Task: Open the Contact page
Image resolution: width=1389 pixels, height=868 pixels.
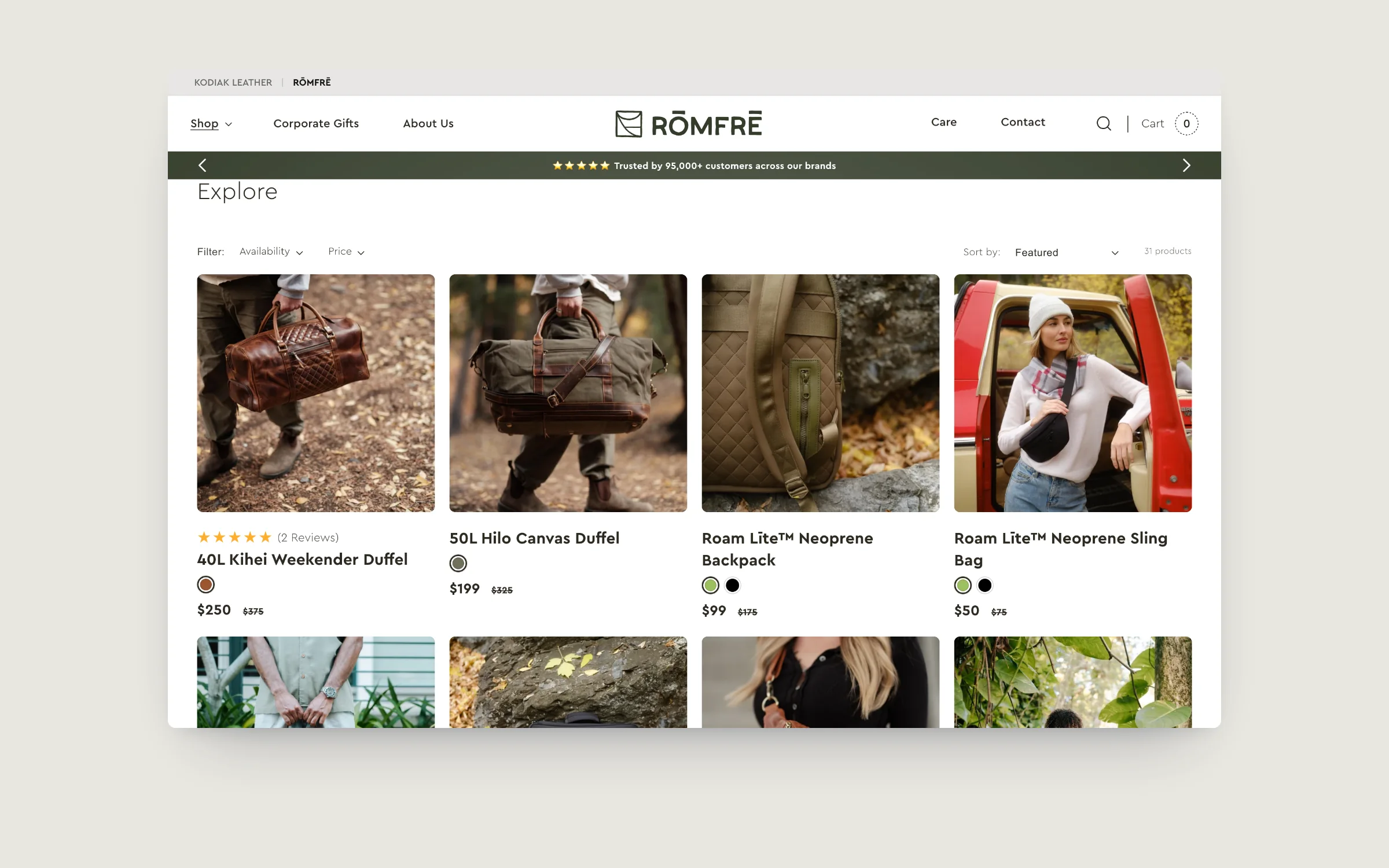Action: pyautogui.click(x=1023, y=122)
